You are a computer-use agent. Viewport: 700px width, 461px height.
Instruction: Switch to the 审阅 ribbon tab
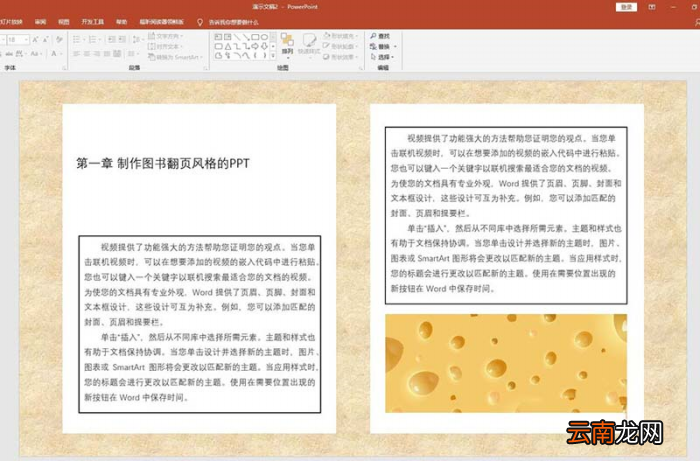[41, 22]
